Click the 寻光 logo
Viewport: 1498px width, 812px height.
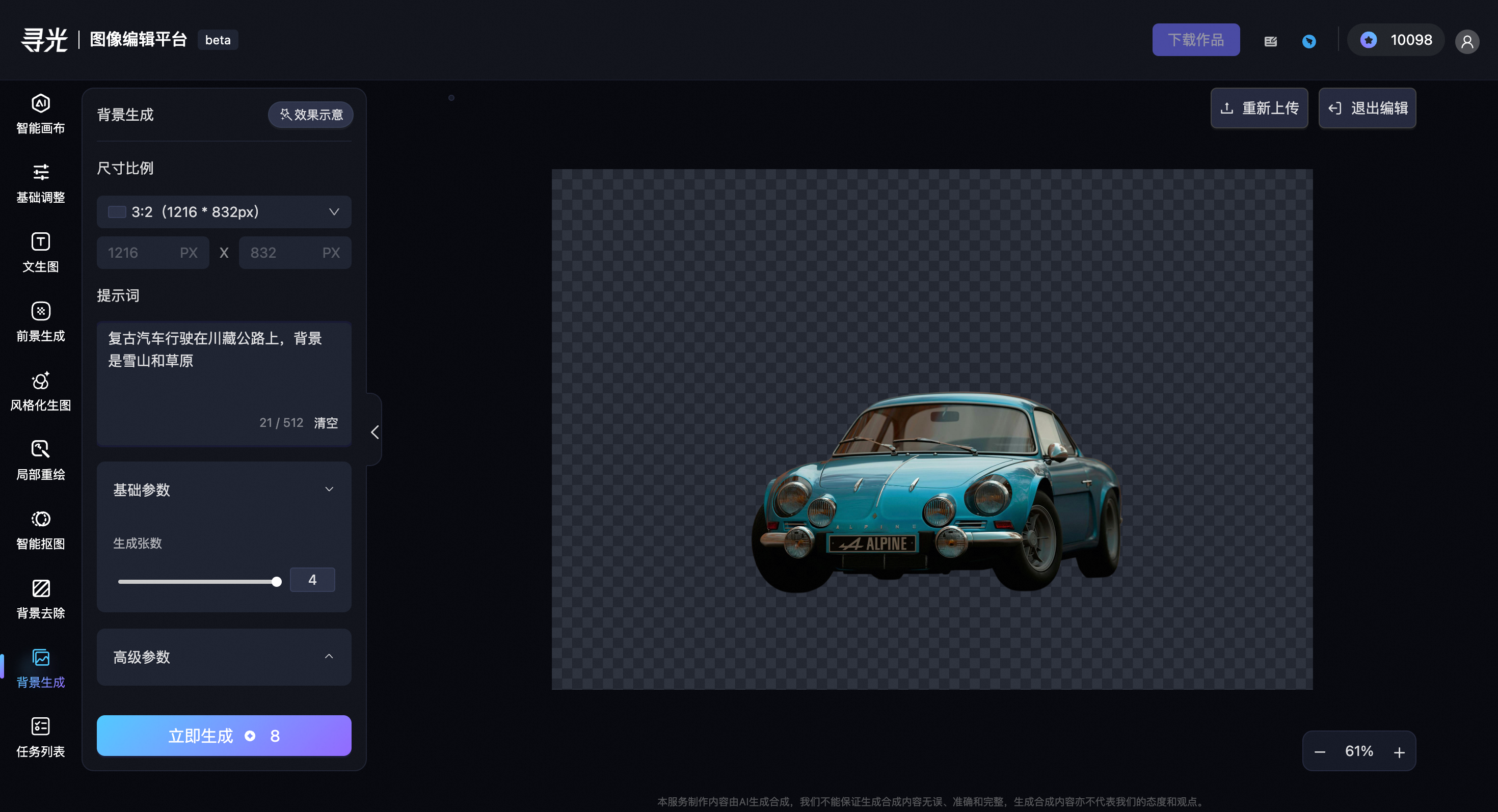[x=44, y=40]
